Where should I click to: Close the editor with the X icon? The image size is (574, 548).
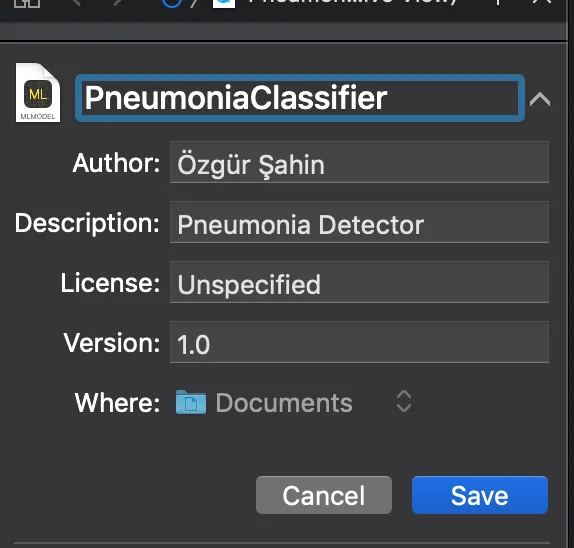[542, 2]
